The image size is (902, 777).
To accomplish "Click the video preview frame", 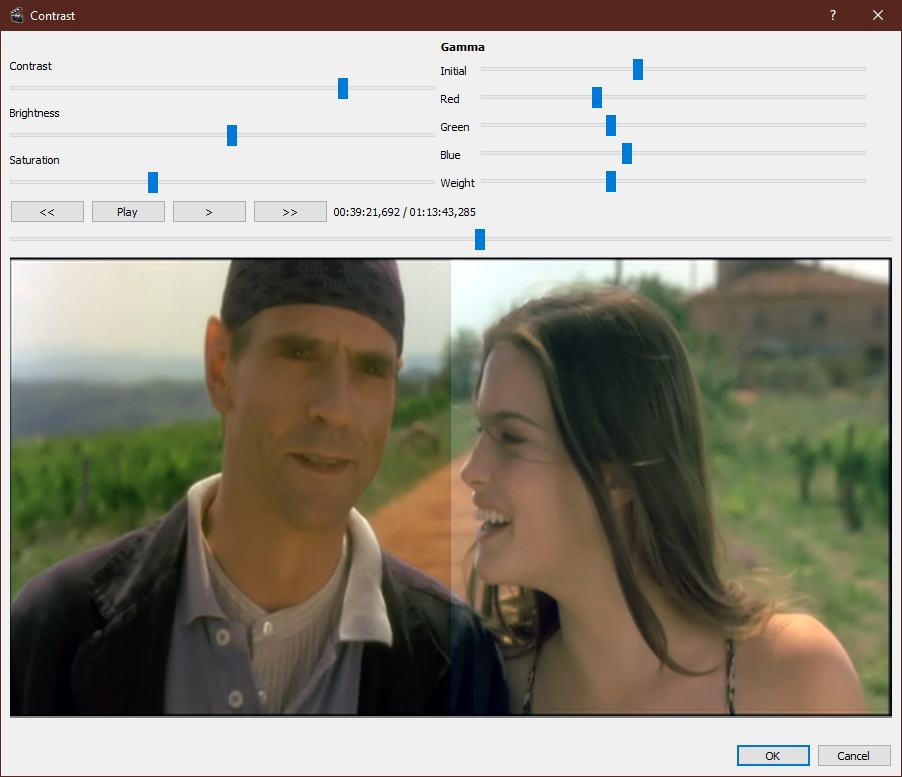I will (451, 488).
